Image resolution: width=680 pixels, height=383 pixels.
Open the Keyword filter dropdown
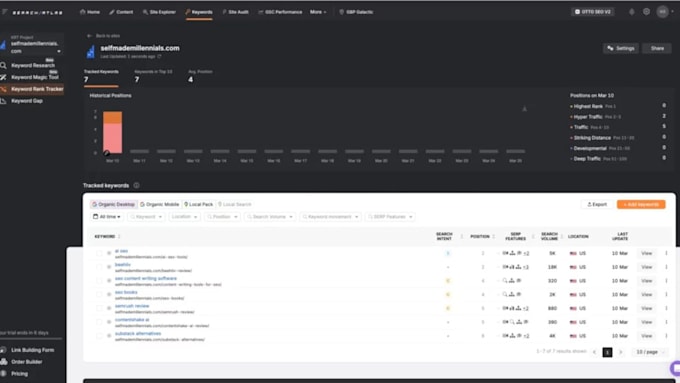point(146,216)
